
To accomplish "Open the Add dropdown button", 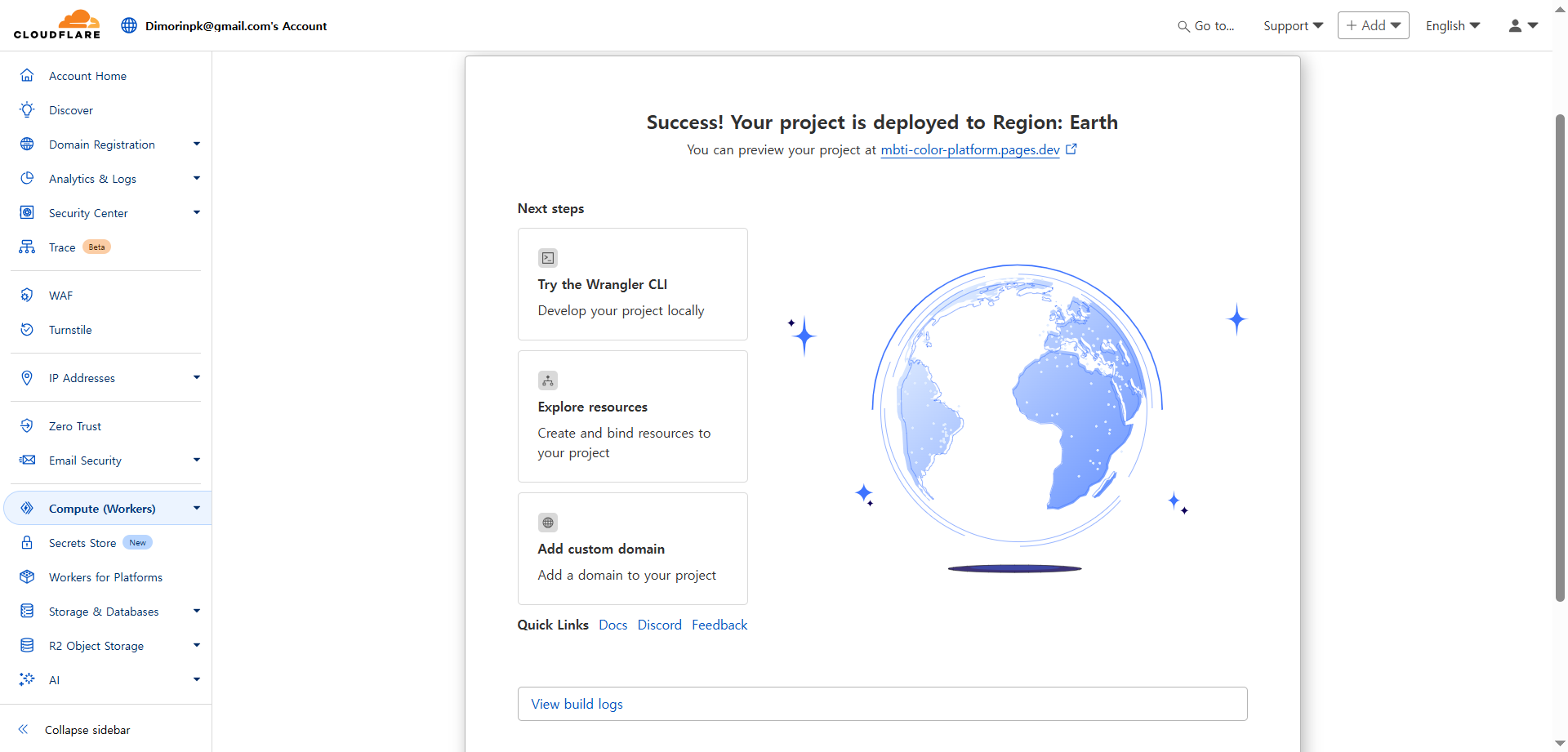I will (x=1374, y=25).
